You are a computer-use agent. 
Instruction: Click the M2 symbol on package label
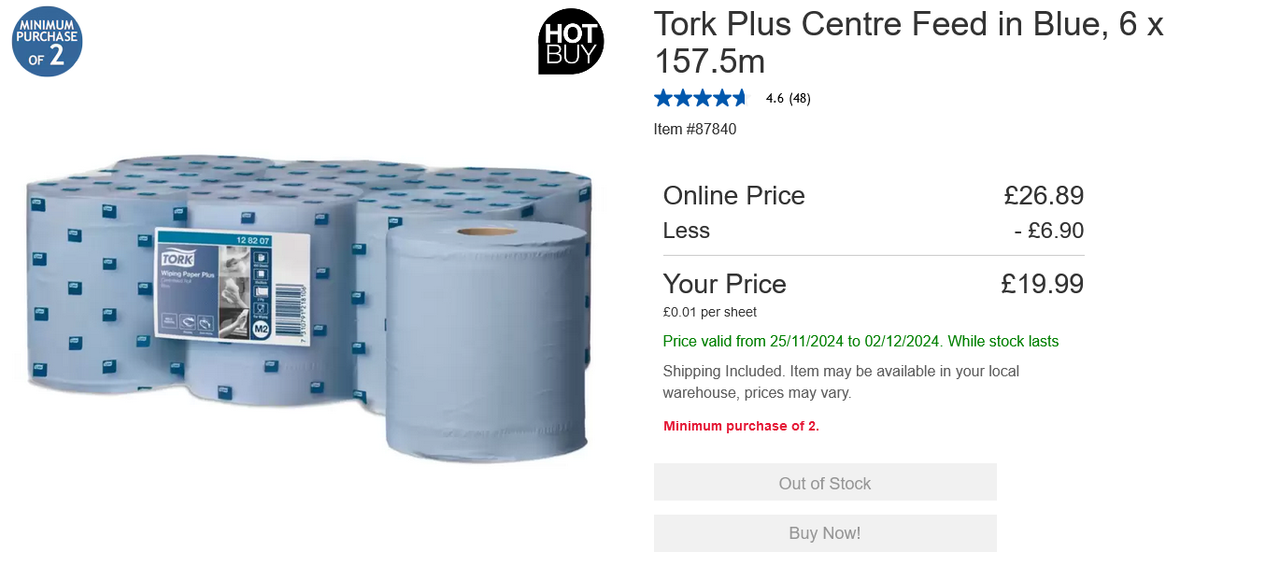tap(262, 328)
